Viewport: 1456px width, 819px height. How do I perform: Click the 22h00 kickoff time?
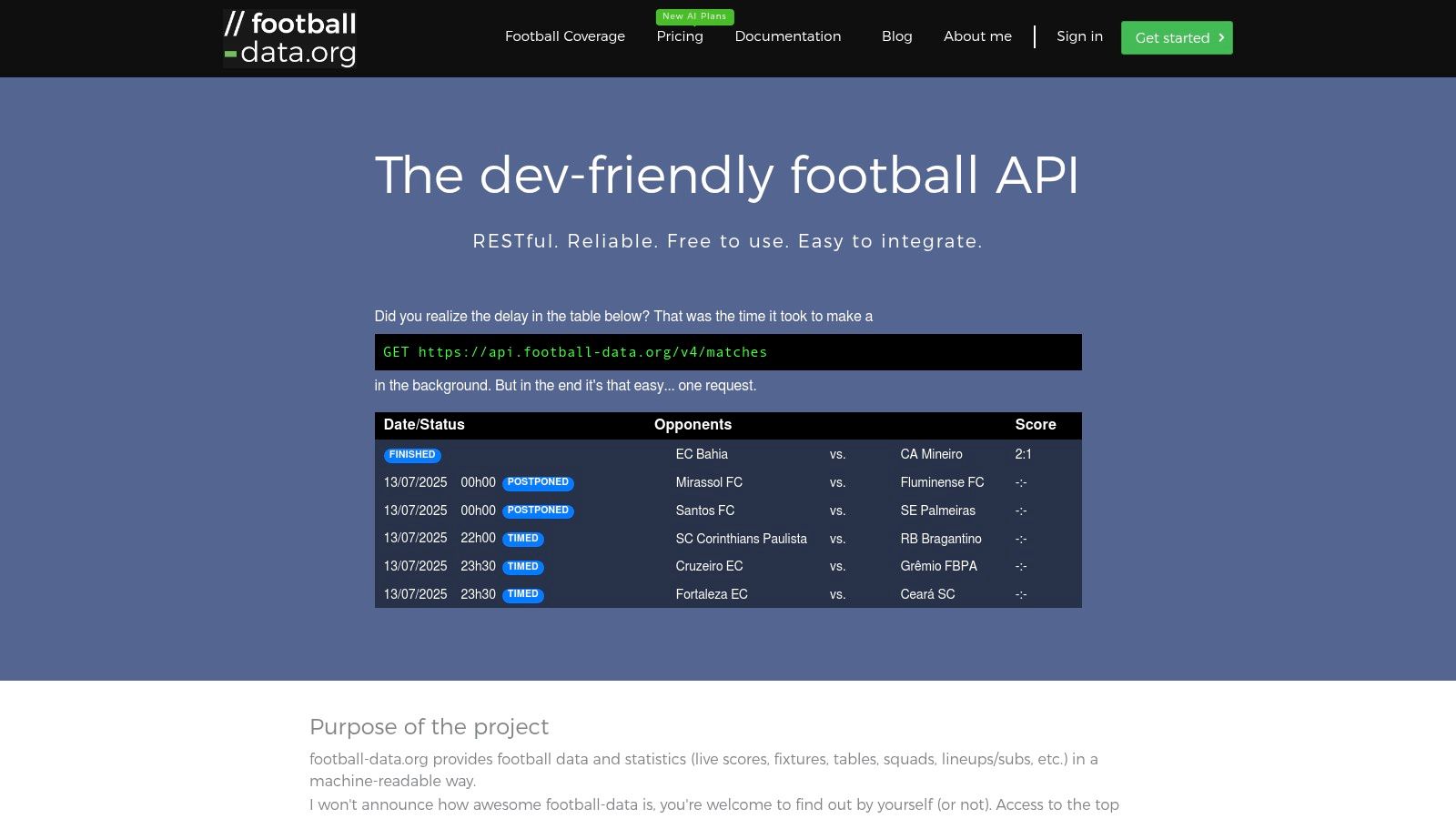click(x=478, y=538)
